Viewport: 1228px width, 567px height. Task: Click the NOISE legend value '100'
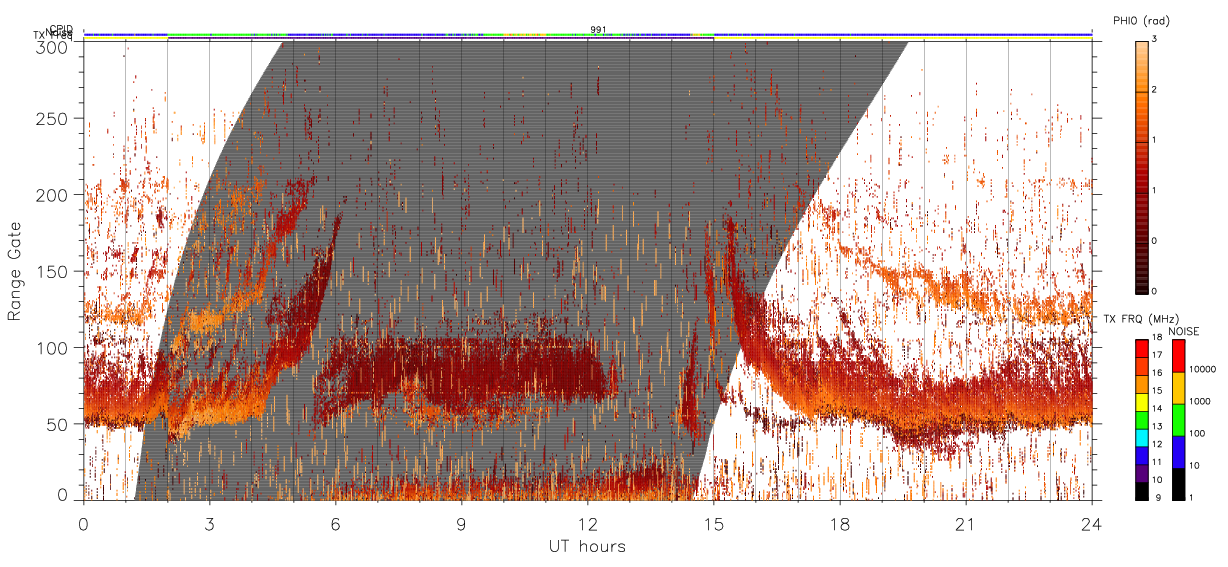[1198, 433]
